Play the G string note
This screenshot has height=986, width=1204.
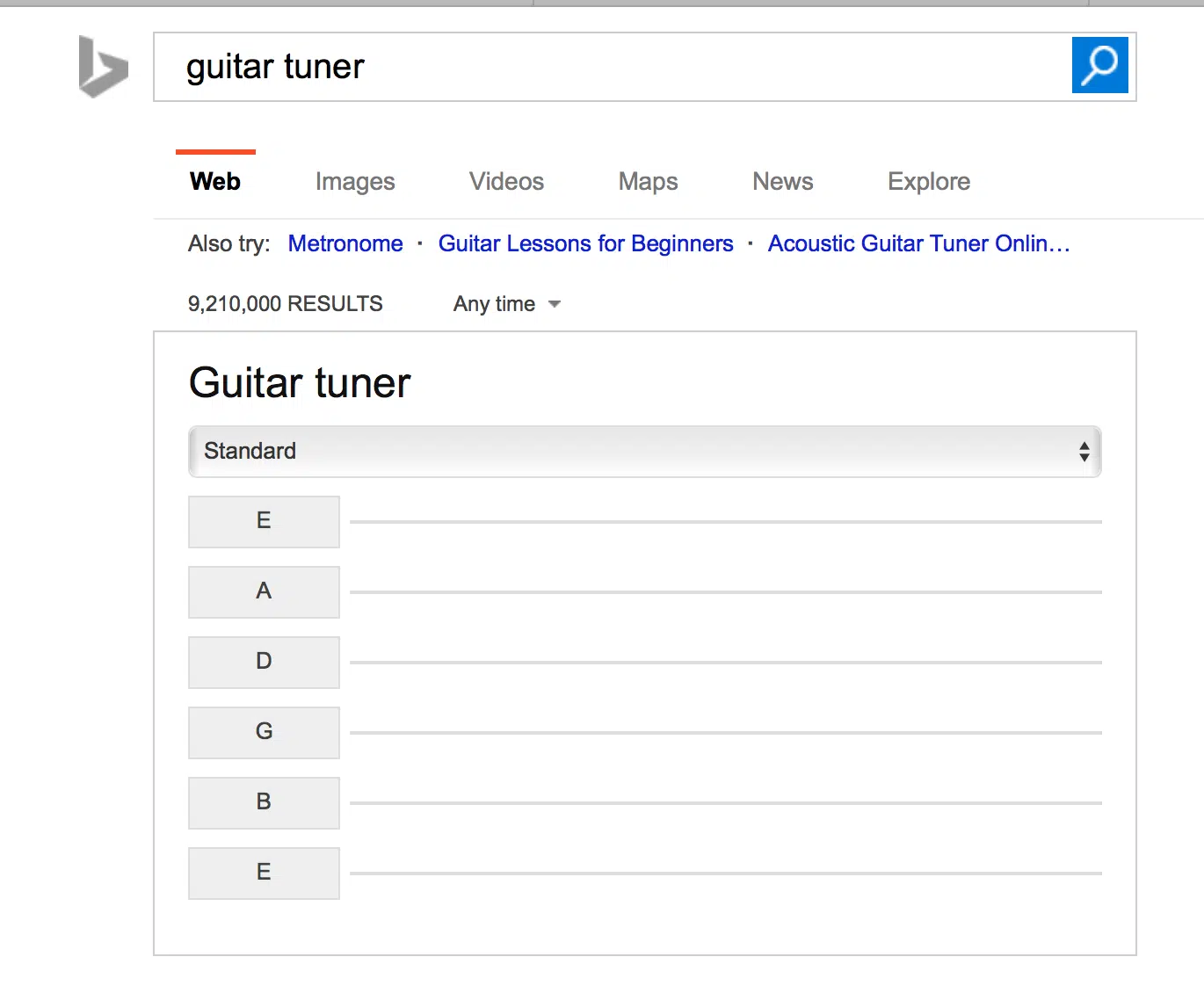263,732
